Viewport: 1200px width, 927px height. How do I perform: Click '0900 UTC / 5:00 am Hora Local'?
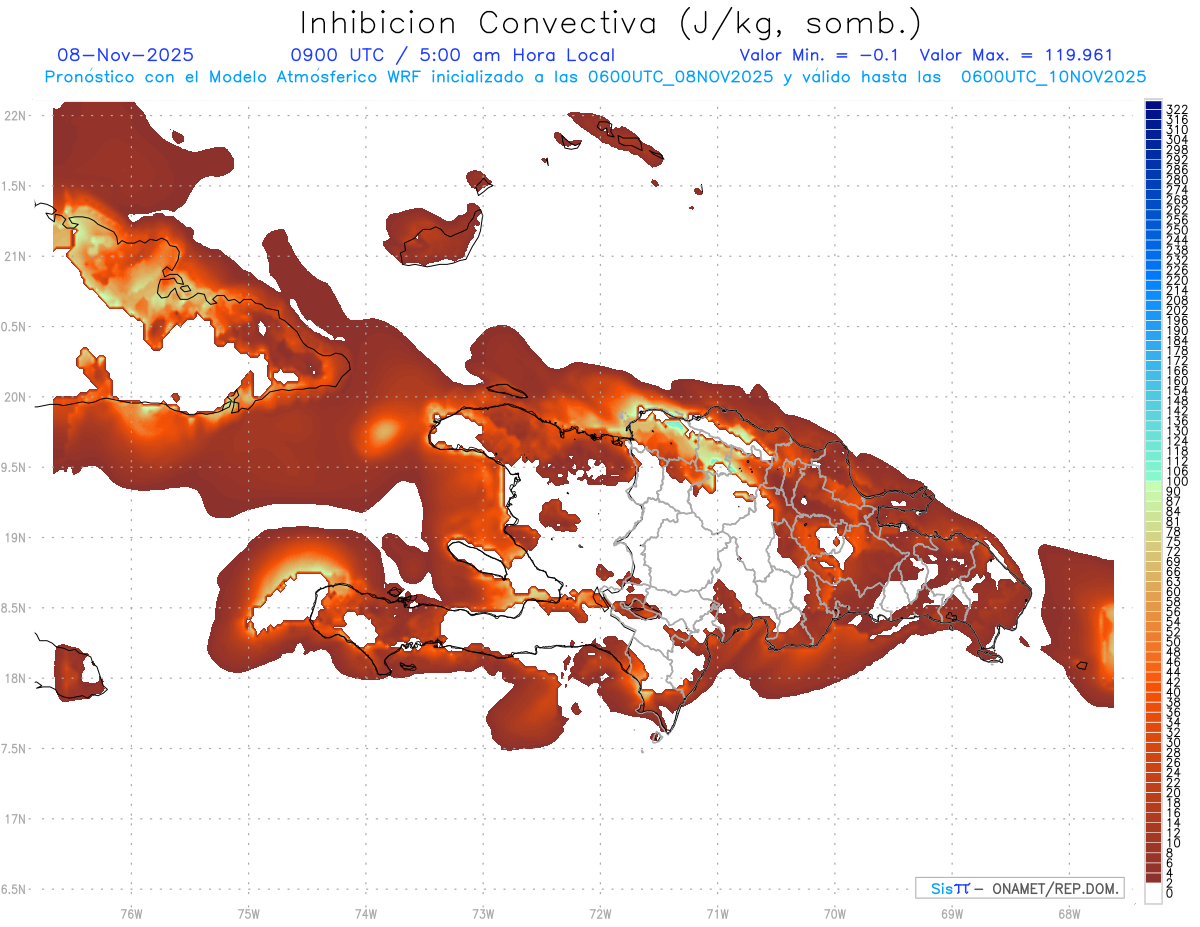tap(453, 55)
